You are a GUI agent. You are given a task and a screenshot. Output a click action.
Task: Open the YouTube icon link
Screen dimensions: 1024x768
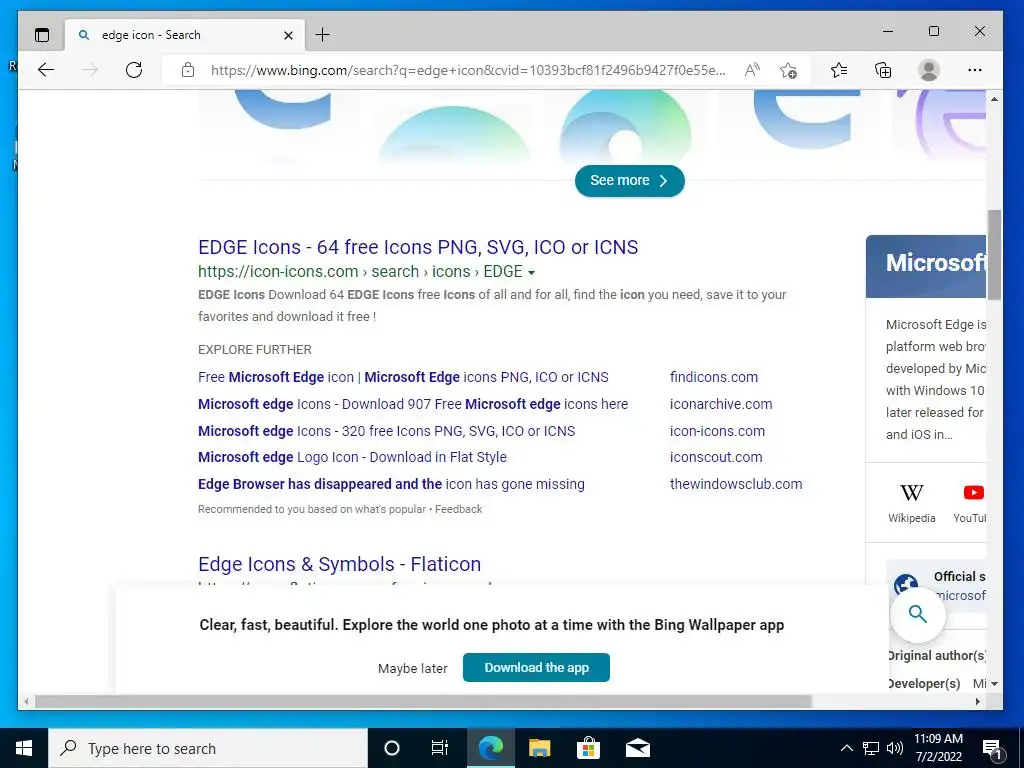tap(969, 503)
